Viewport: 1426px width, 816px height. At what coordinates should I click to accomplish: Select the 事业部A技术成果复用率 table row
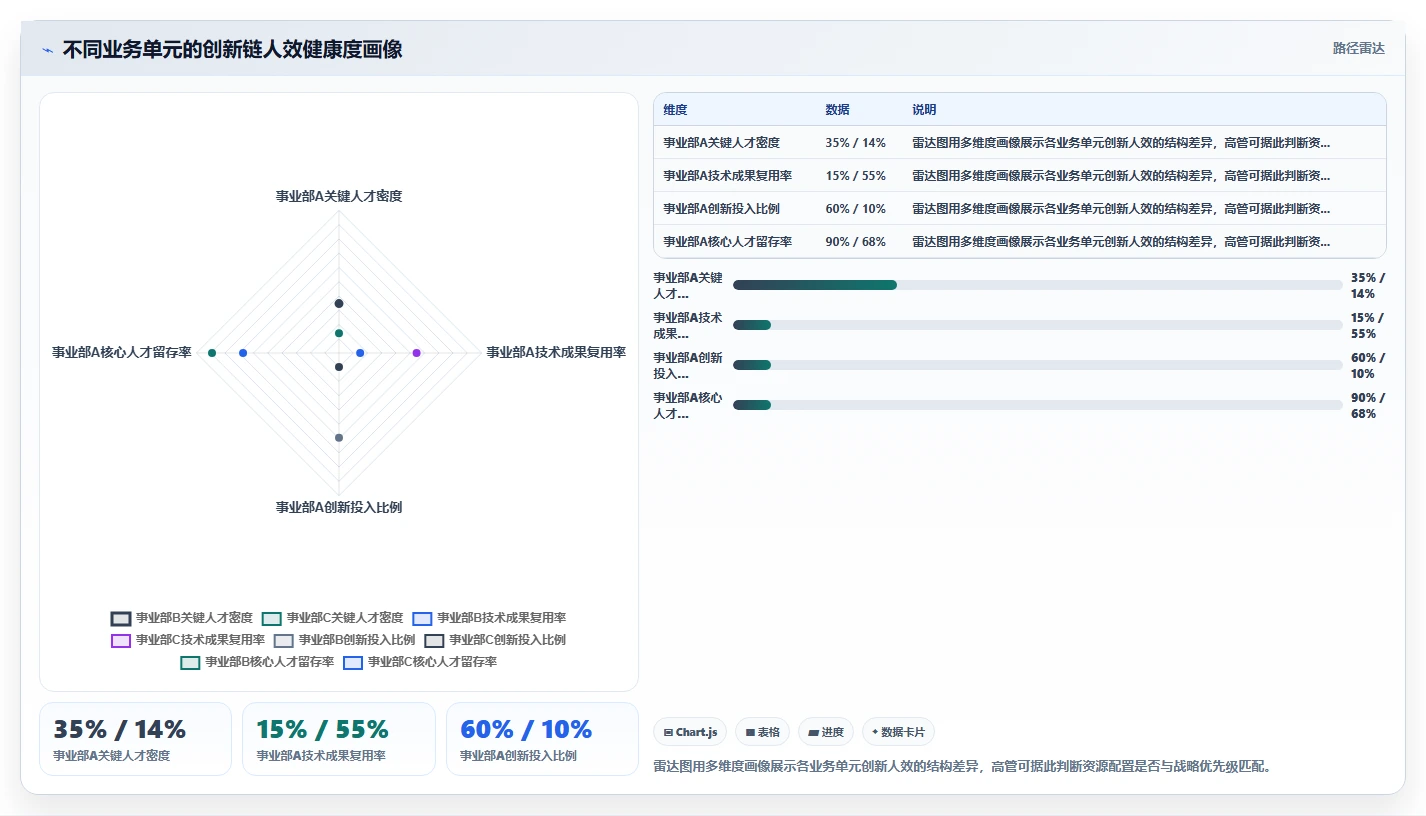(x=1019, y=175)
